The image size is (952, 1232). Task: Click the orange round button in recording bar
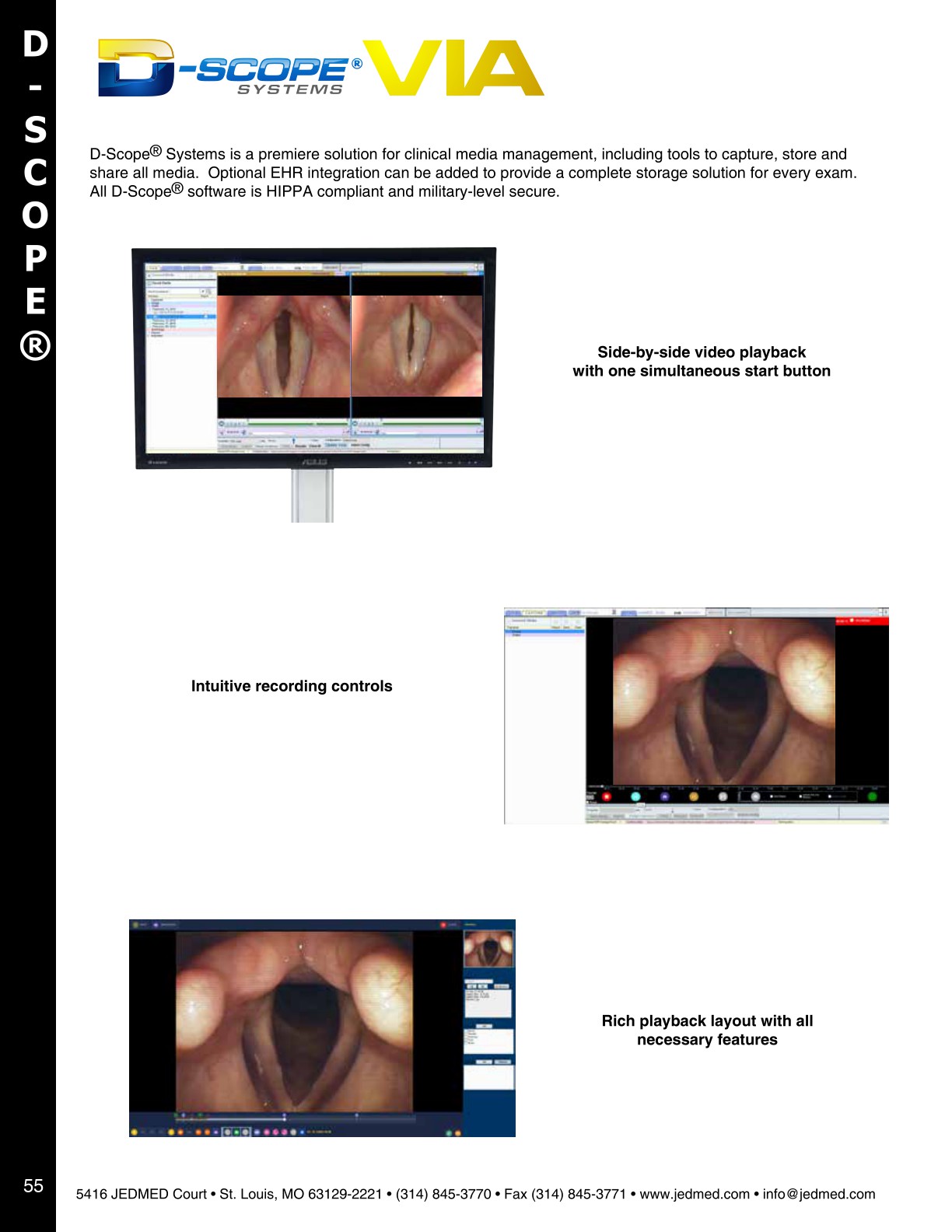694,796
